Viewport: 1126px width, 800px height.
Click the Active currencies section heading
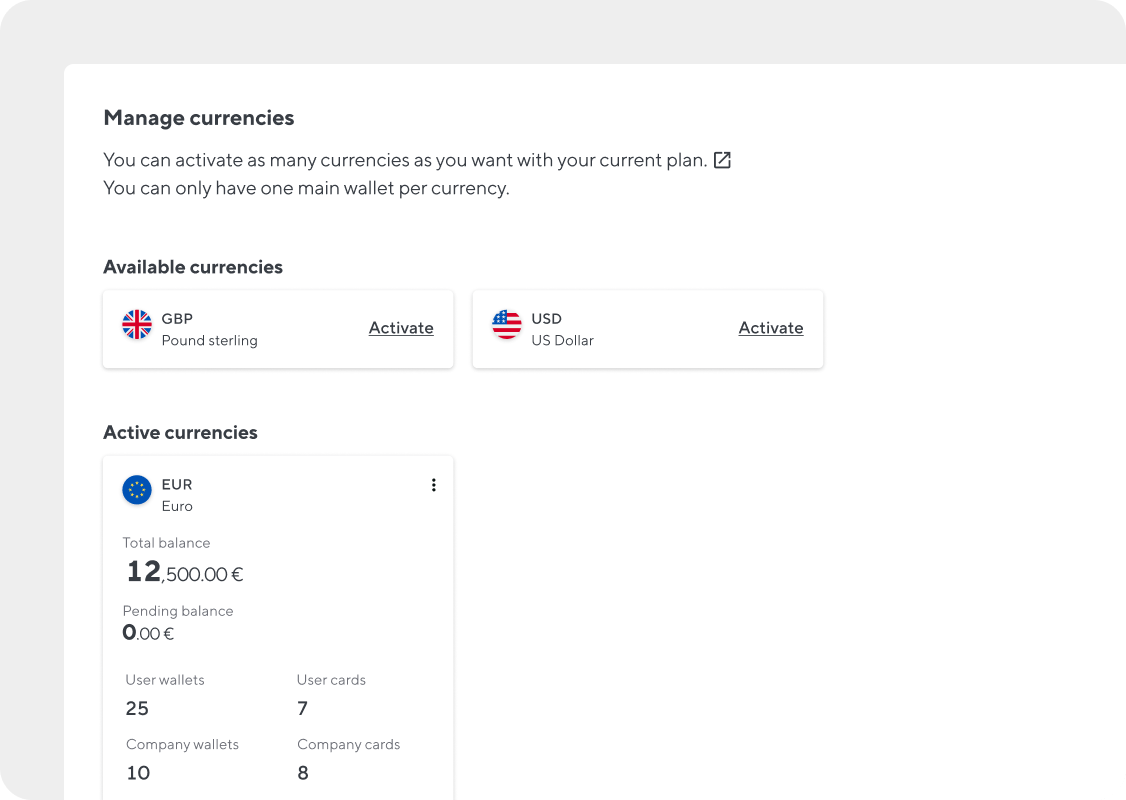180,433
